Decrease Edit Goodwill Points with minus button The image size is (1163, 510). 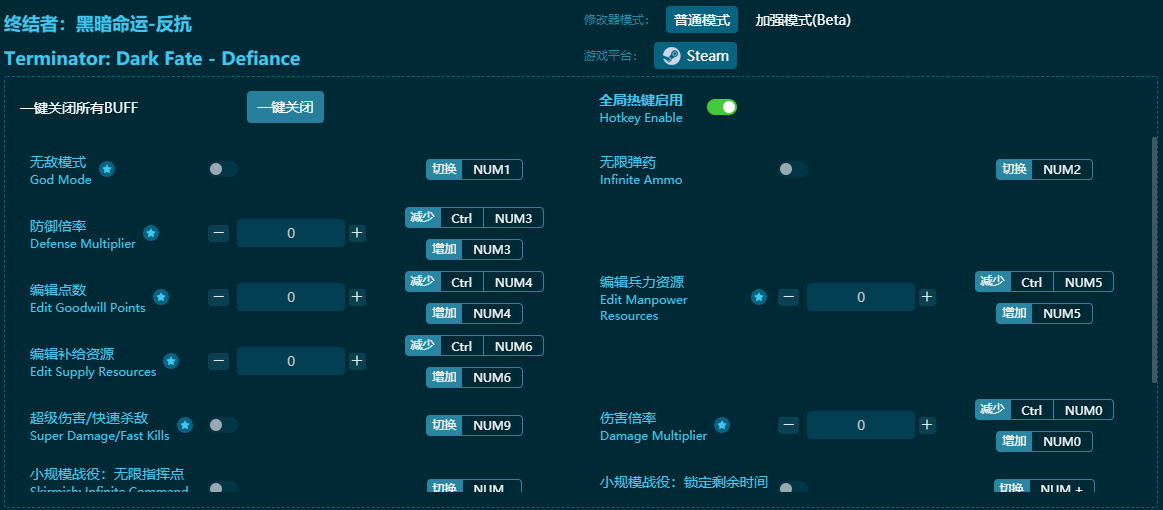pyautogui.click(x=219, y=297)
